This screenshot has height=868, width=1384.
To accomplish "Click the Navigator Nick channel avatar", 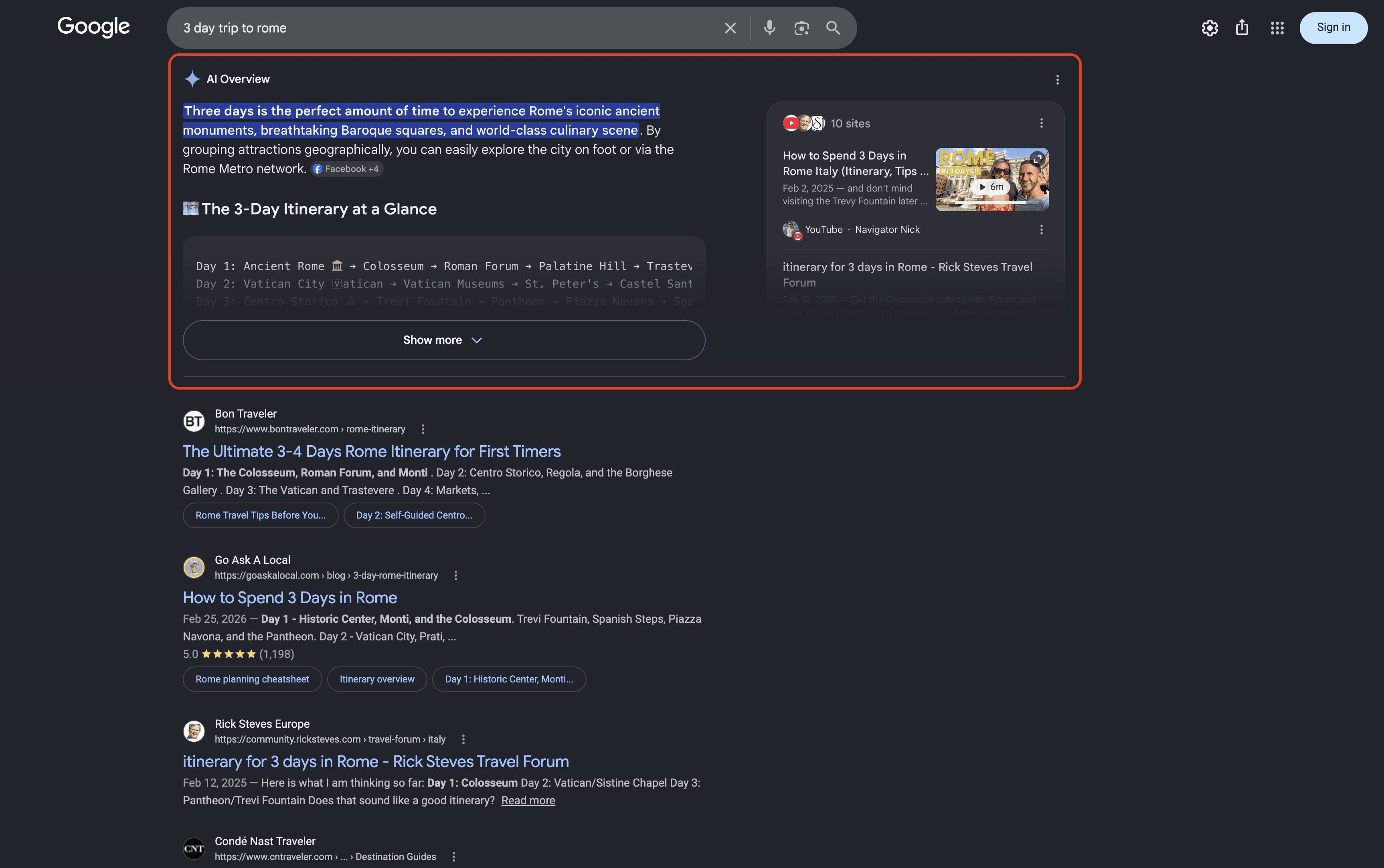I will click(791, 230).
